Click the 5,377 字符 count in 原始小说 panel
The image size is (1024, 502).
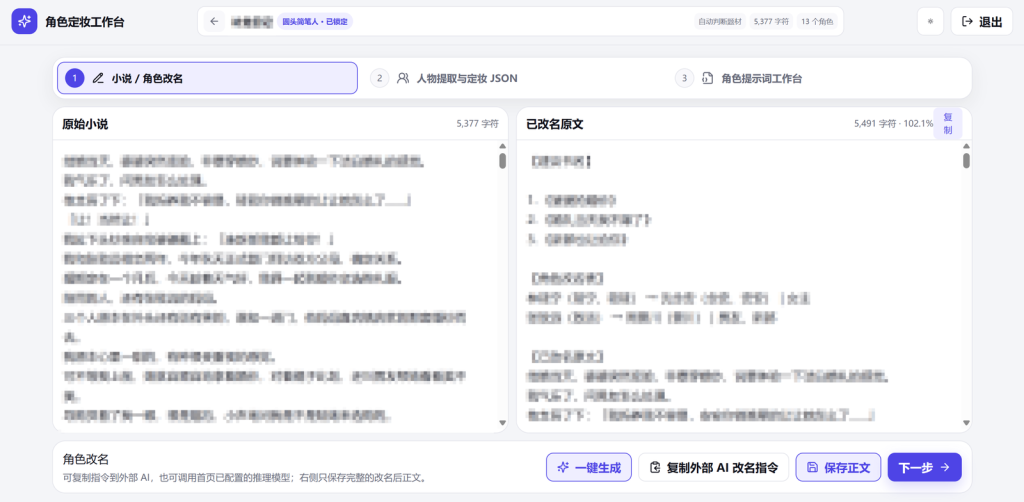[478, 123]
